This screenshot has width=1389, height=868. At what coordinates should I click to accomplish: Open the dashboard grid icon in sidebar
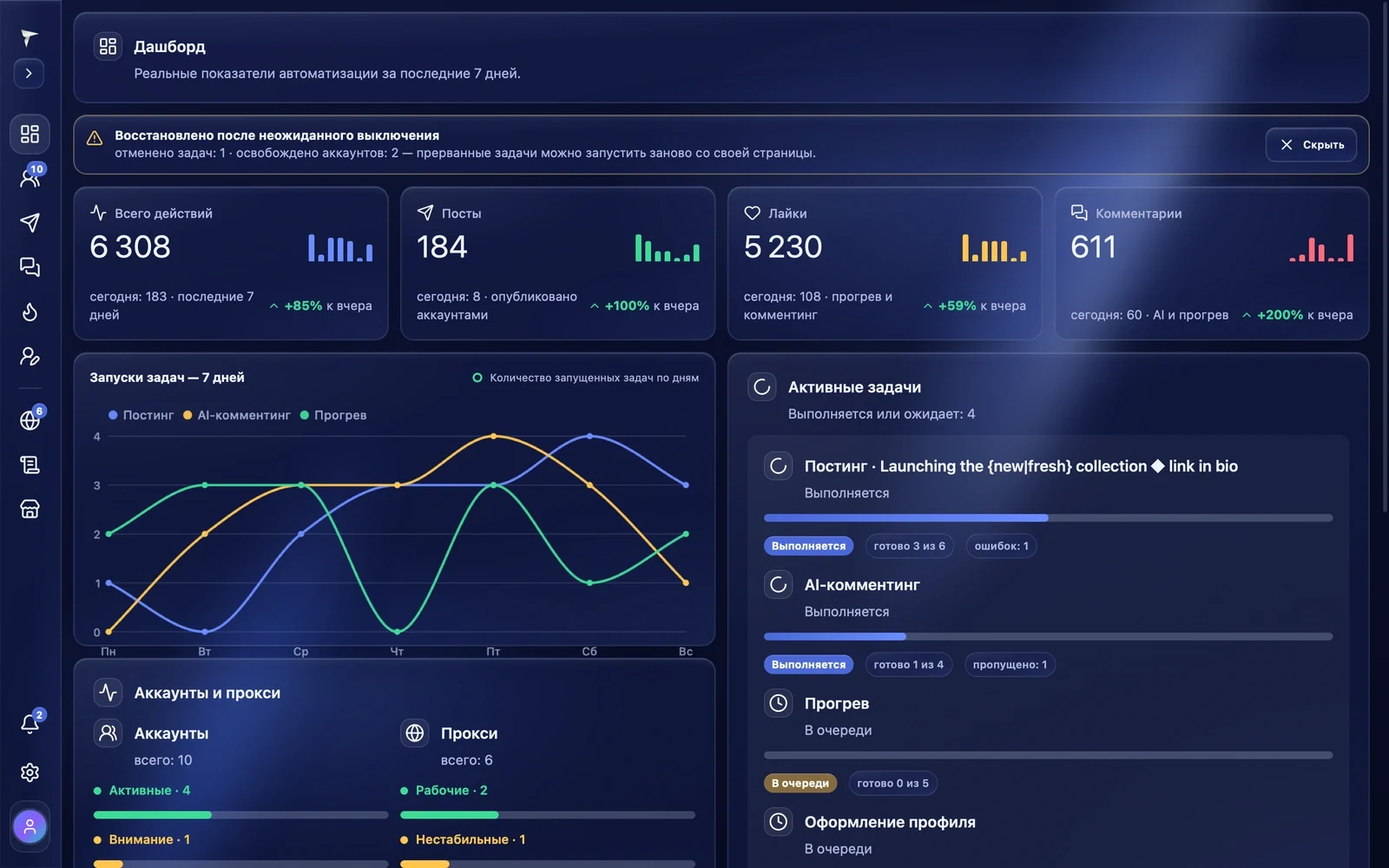[30, 134]
